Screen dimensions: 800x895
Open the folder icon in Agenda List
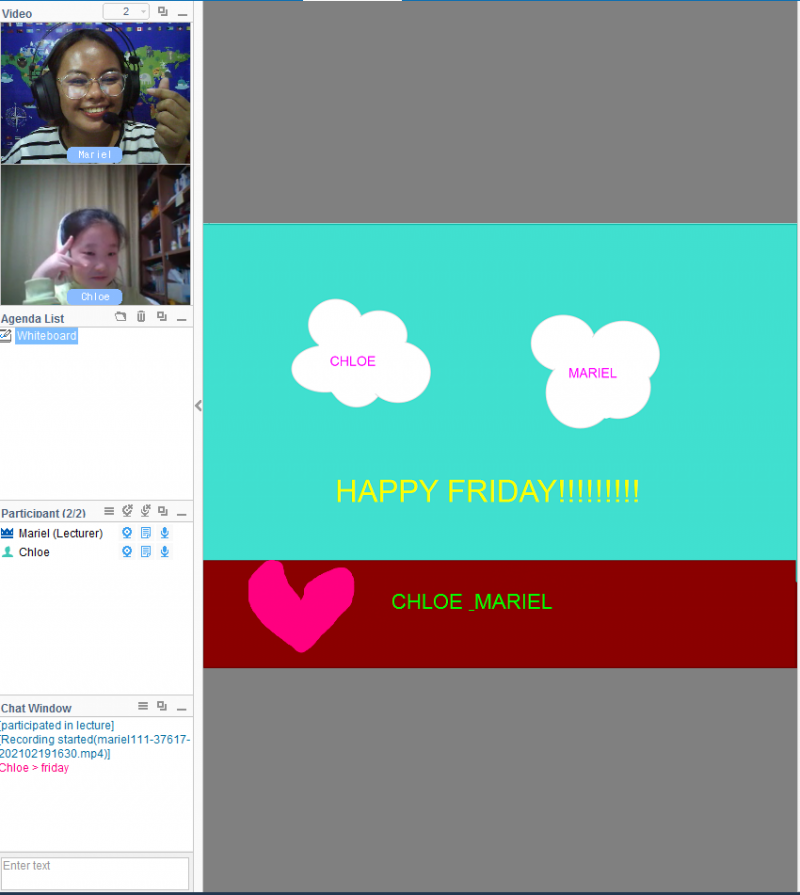click(121, 317)
